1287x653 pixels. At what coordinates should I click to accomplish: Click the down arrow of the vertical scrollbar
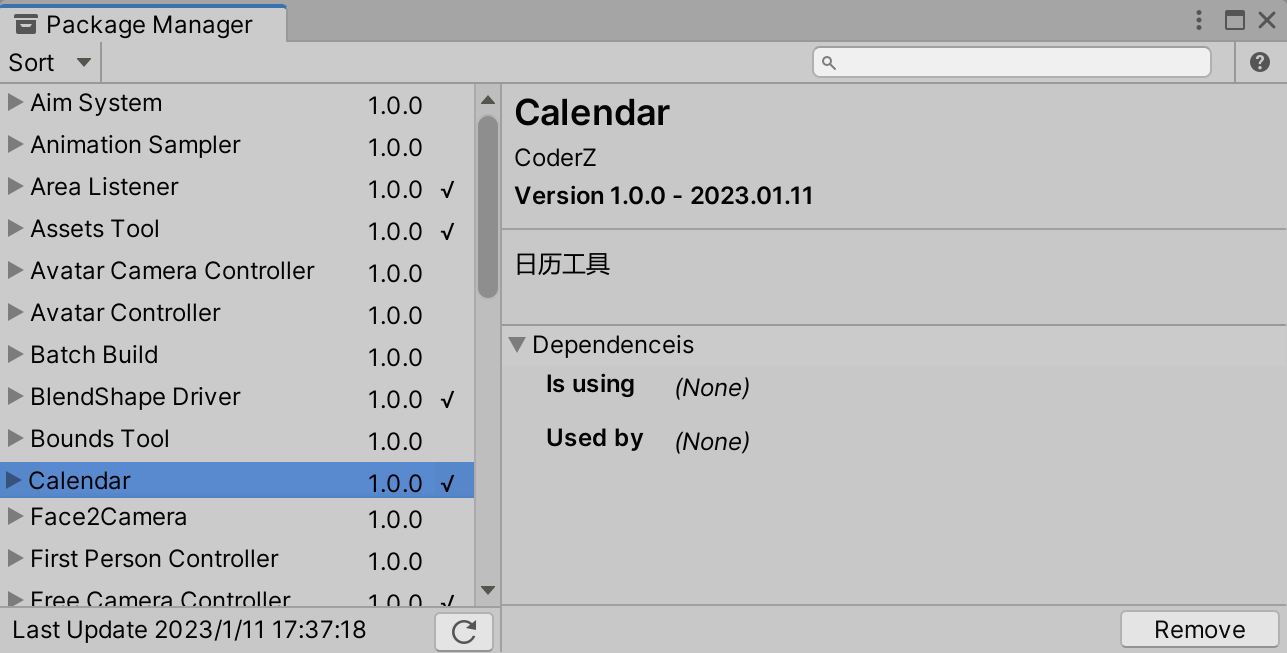(487, 591)
